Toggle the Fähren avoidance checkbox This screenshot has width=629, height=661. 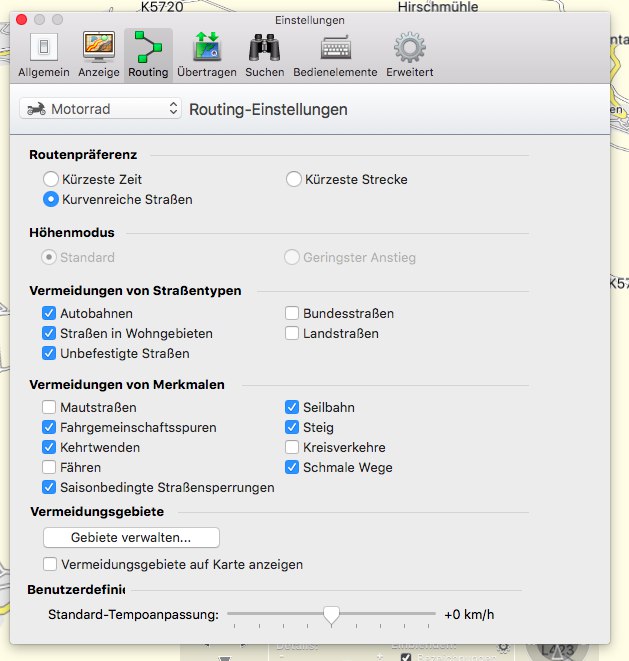pos(50,467)
